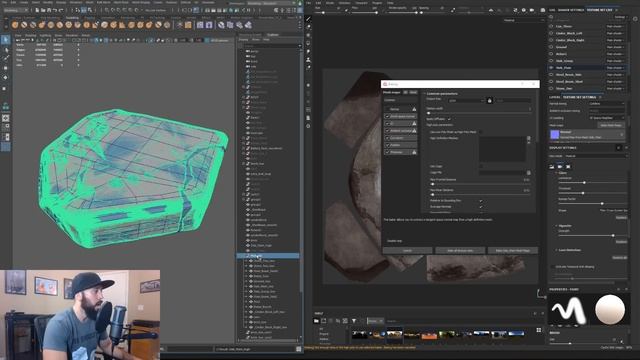640x360 pixels.
Task: Switch to the Layers tab
Action: tap(555, 97)
